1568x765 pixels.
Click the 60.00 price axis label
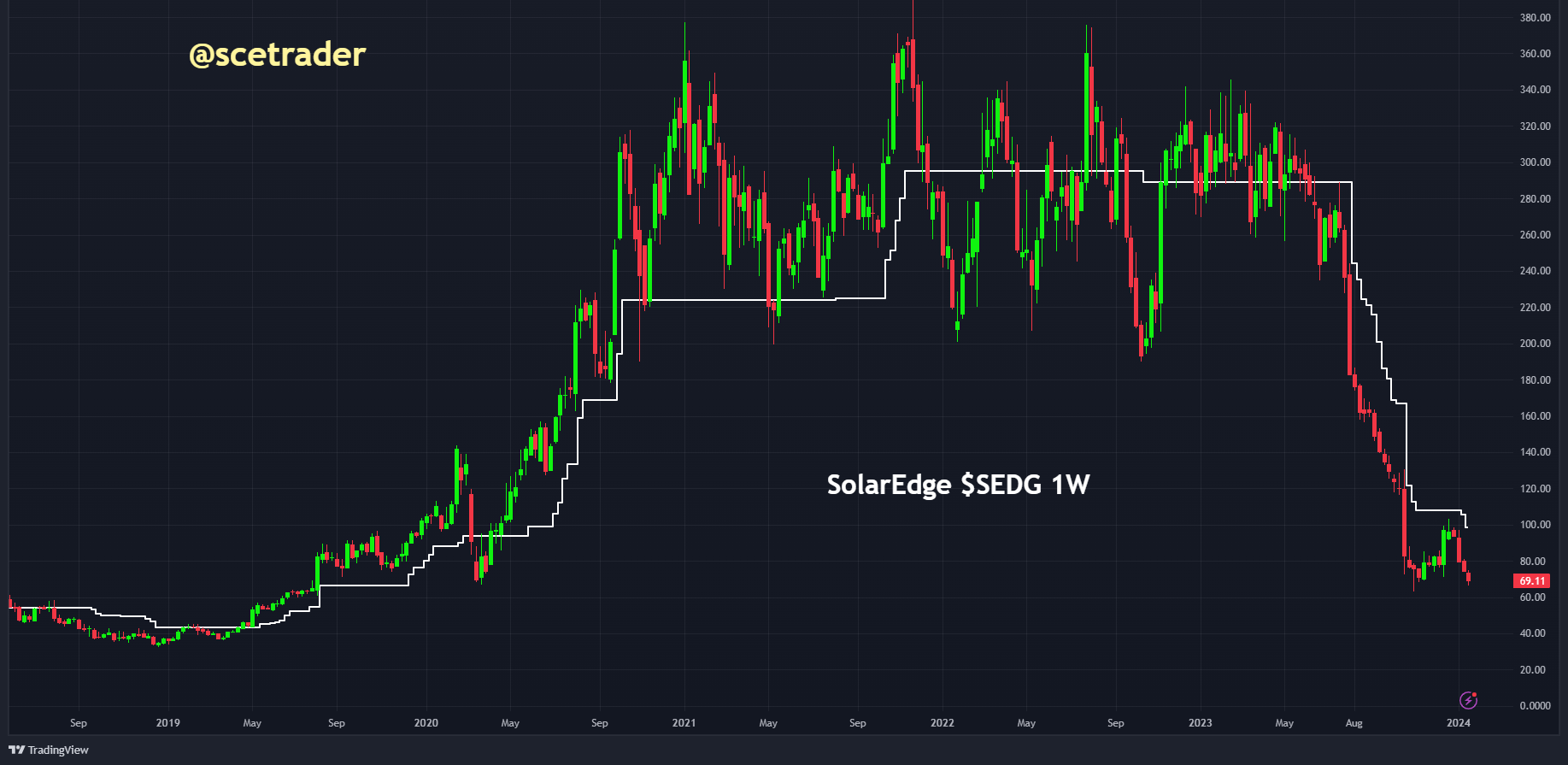click(x=1532, y=597)
